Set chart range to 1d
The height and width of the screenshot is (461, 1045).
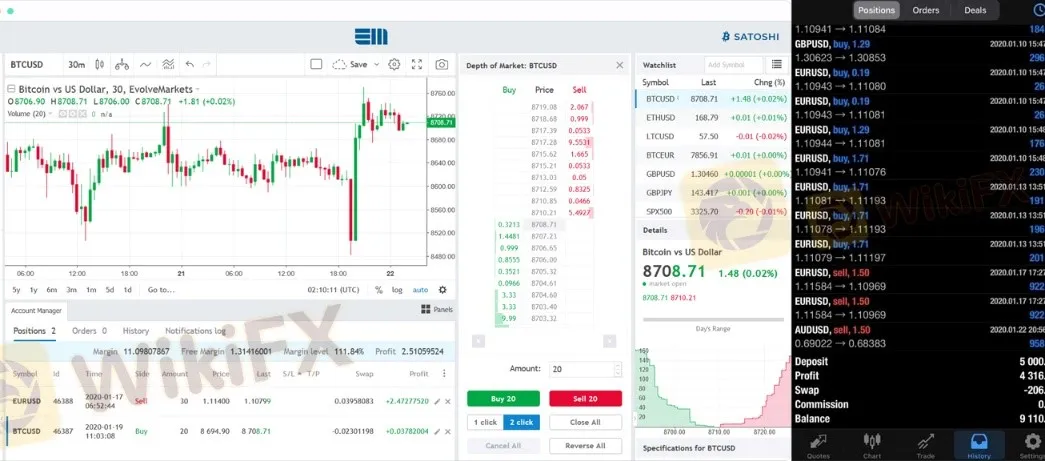click(127, 290)
